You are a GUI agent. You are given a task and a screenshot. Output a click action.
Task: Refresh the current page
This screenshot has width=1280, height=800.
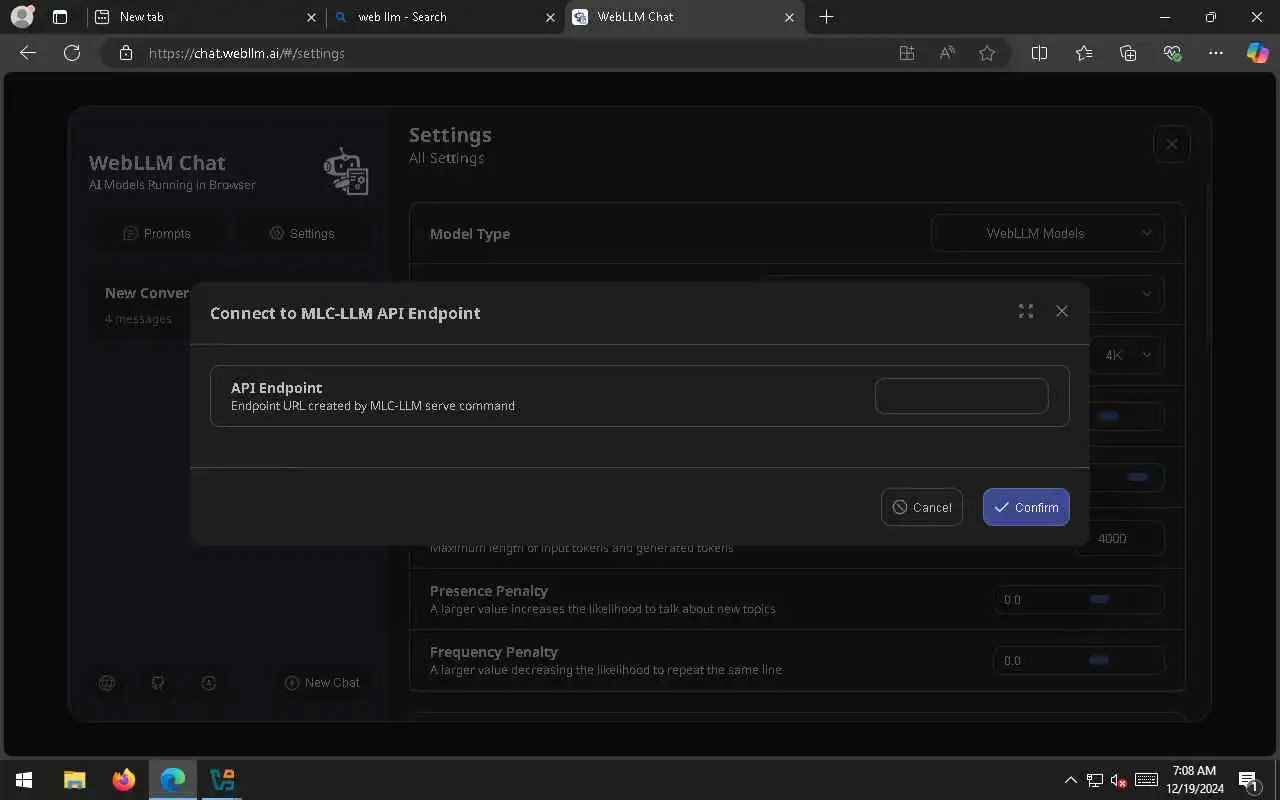[71, 53]
